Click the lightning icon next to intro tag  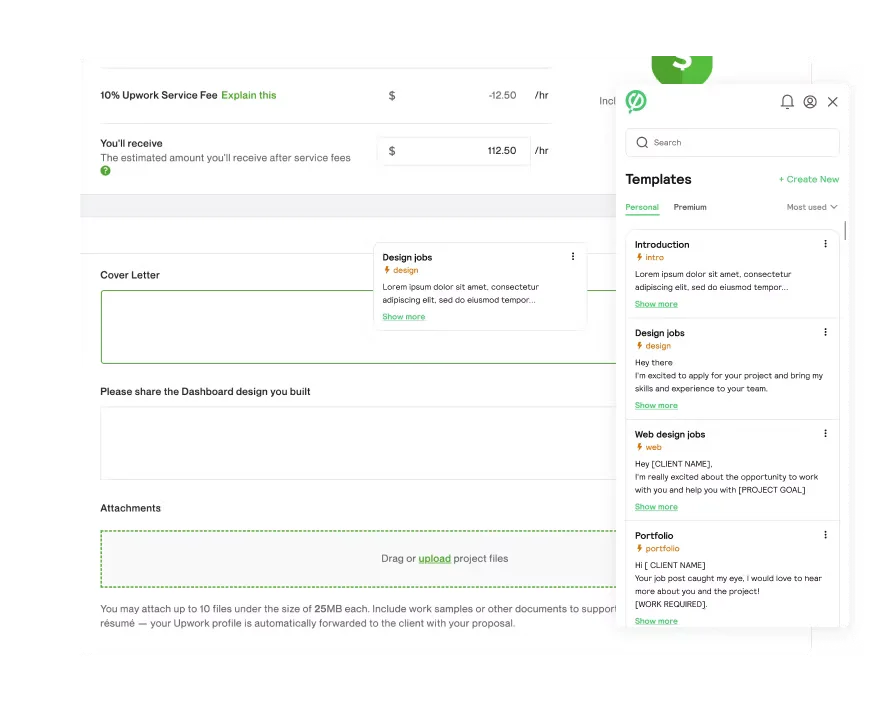click(x=639, y=257)
